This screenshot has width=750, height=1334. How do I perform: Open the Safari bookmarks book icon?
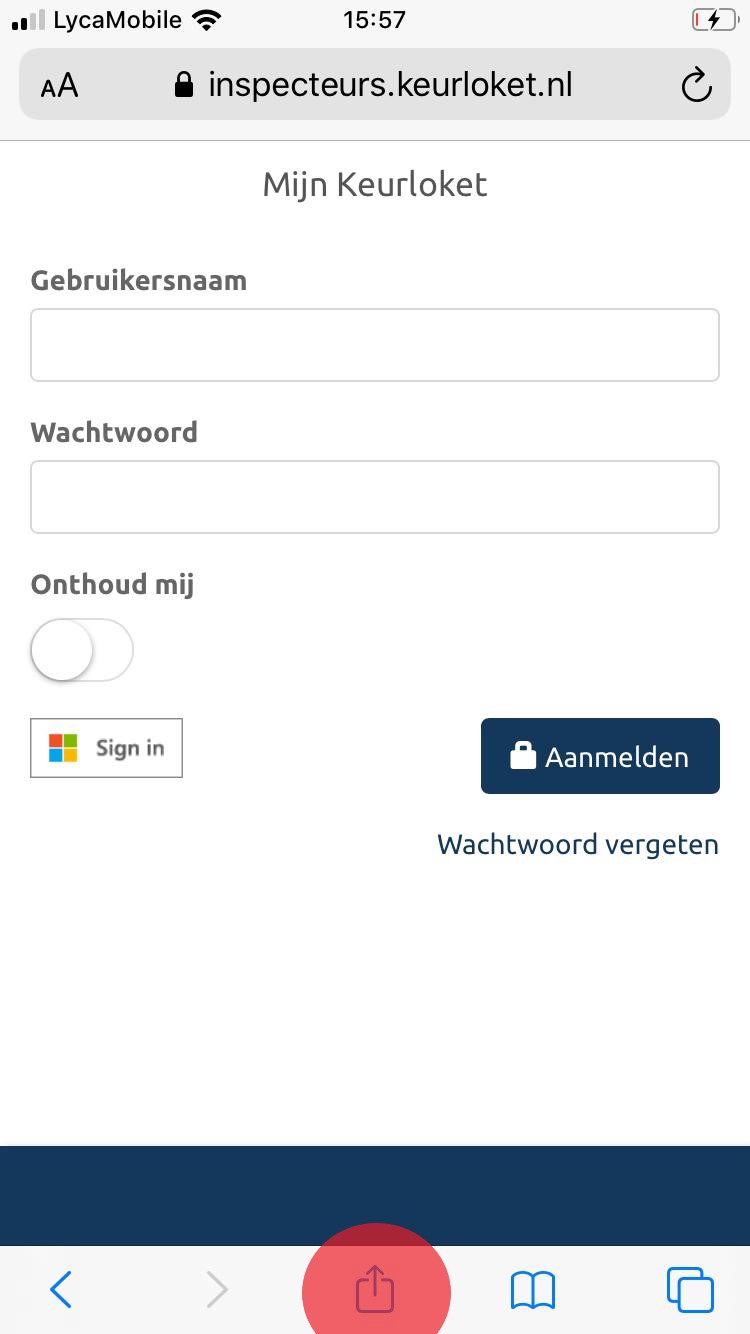pos(533,1290)
